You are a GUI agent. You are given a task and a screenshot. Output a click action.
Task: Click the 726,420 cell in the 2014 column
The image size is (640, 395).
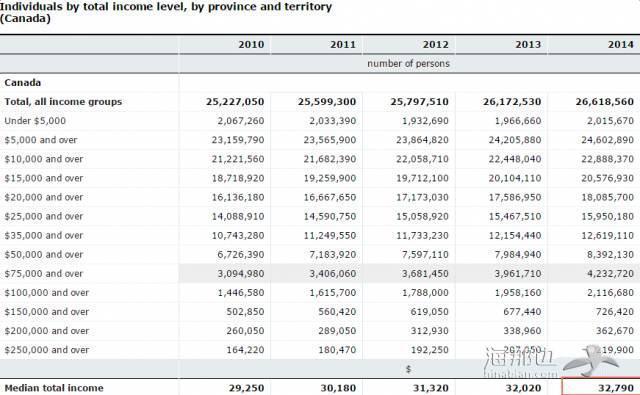(615, 312)
